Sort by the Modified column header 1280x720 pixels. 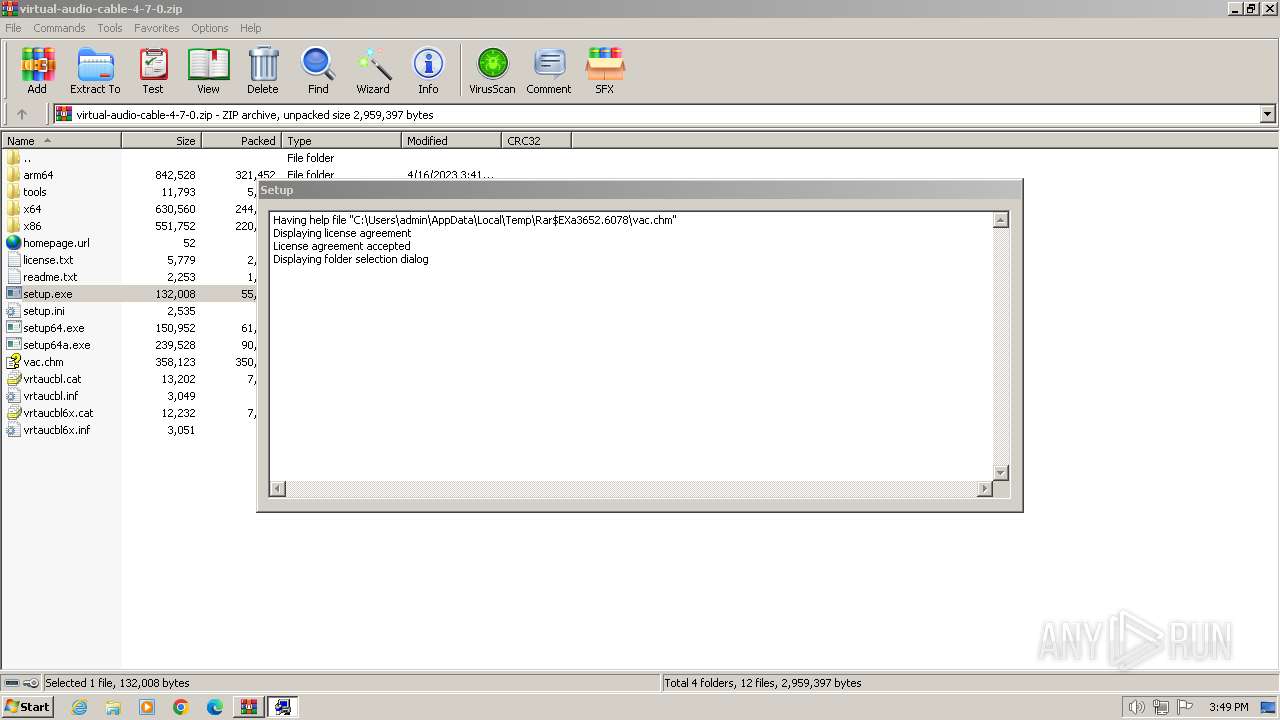452,141
